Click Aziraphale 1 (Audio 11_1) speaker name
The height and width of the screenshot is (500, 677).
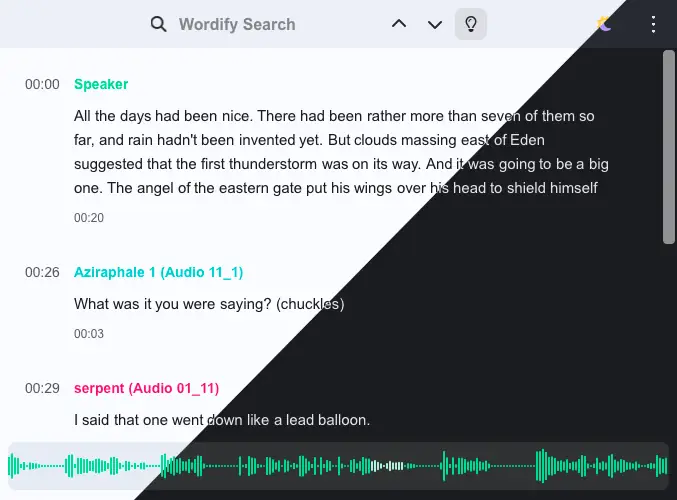click(x=158, y=272)
